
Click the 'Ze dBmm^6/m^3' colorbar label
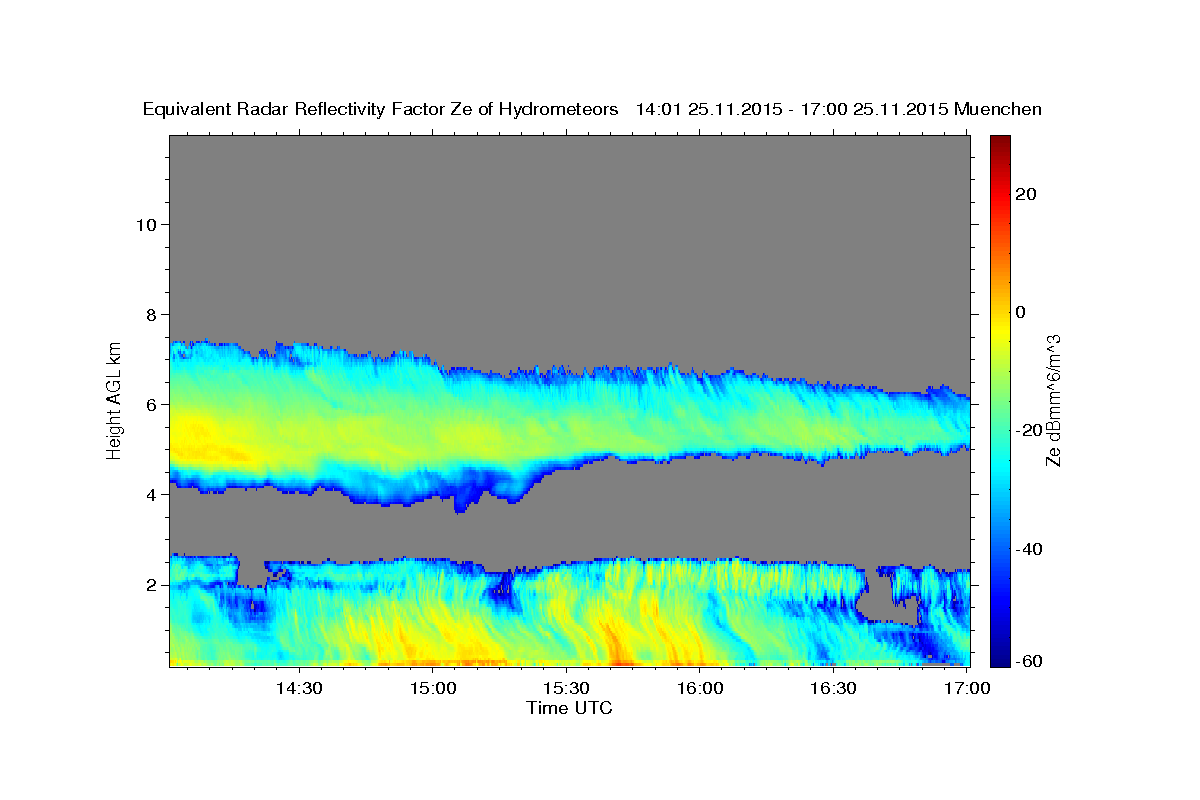click(x=1052, y=400)
